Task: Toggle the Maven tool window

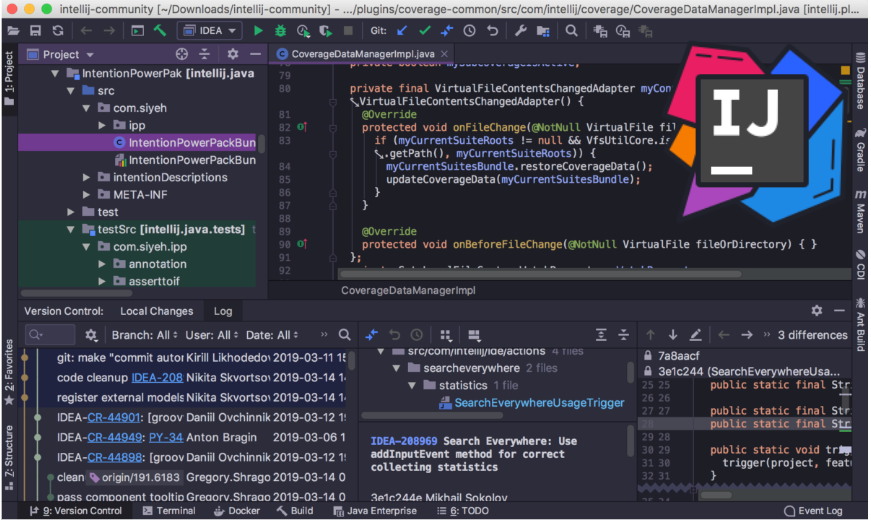Action: (860, 212)
